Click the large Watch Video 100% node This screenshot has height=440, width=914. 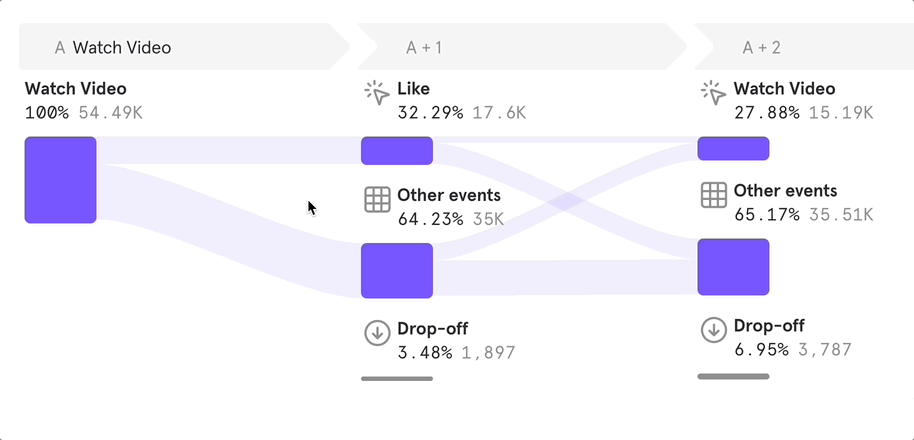[x=60, y=180]
